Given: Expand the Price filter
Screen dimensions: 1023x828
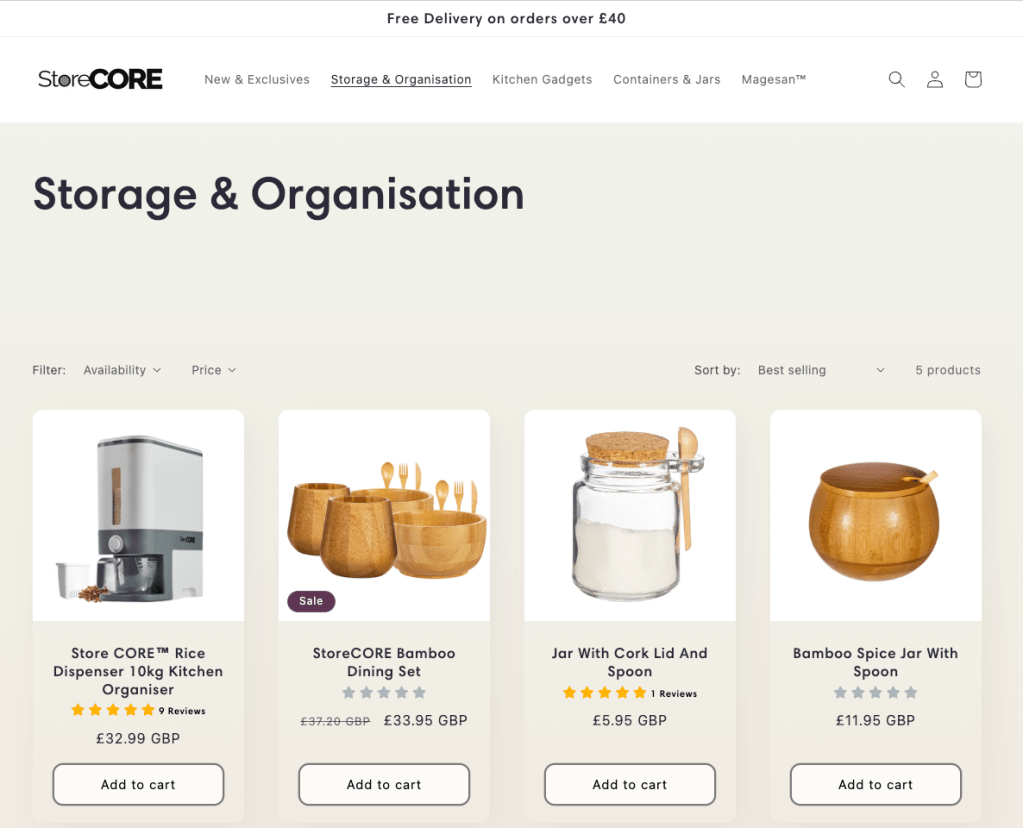Looking at the screenshot, I should 213,370.
